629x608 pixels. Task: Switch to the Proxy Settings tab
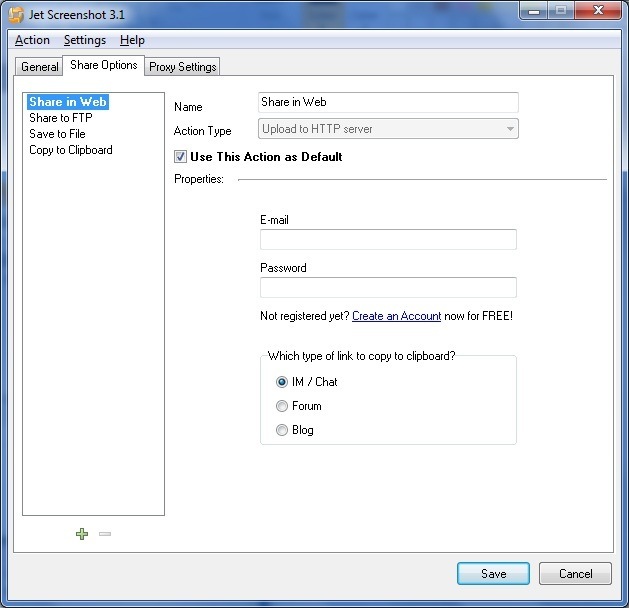click(x=183, y=67)
